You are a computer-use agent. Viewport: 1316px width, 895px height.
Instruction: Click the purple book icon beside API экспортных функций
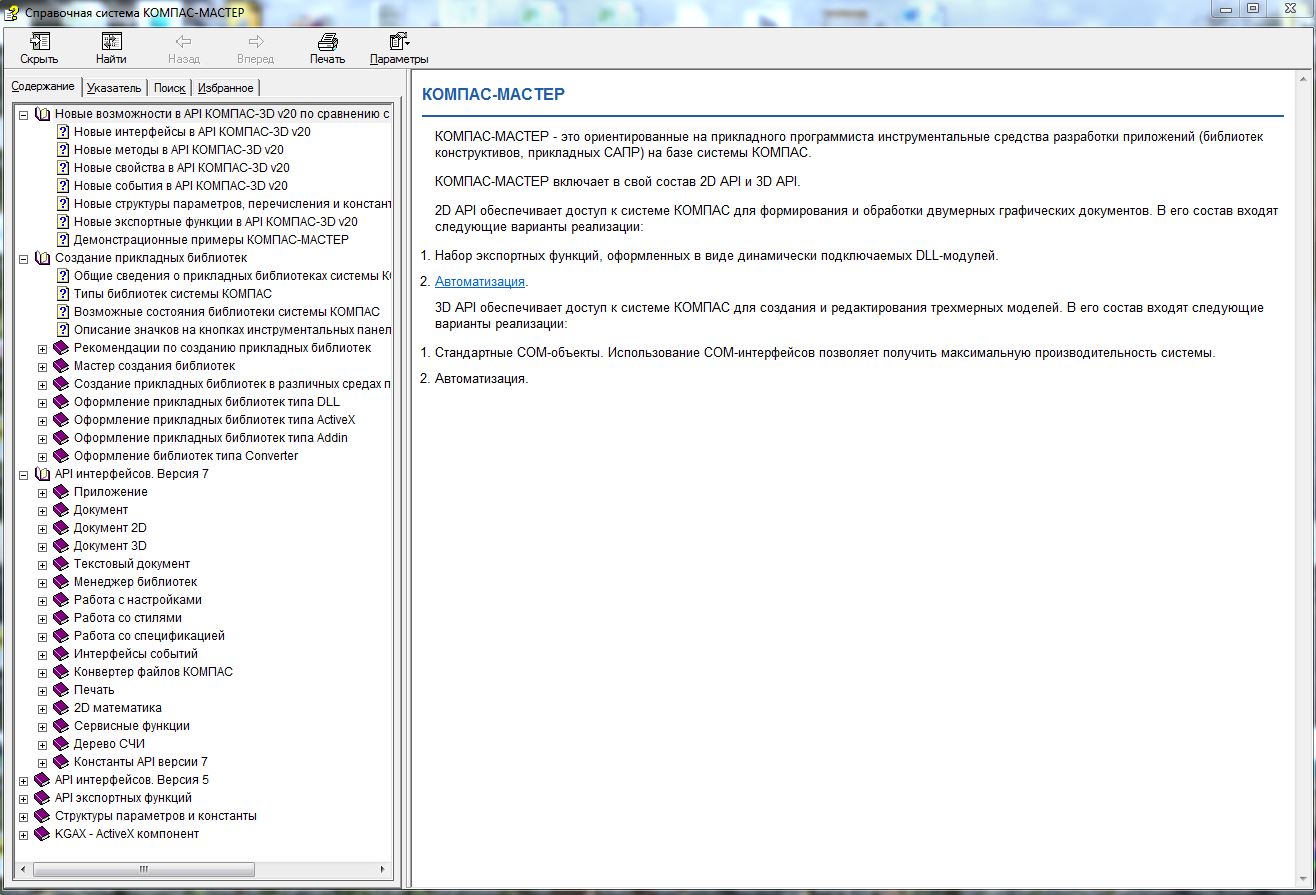(x=42, y=798)
